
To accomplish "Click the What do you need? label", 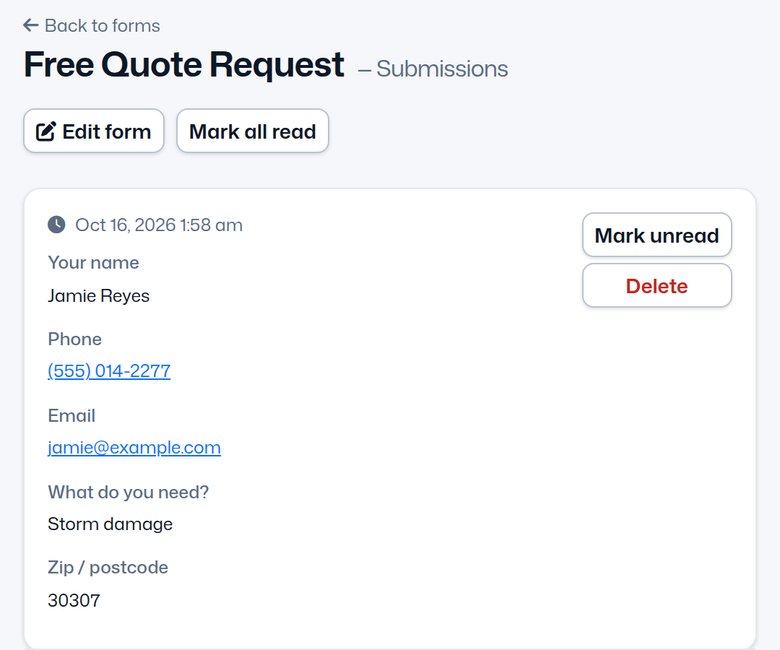I will [x=128, y=492].
